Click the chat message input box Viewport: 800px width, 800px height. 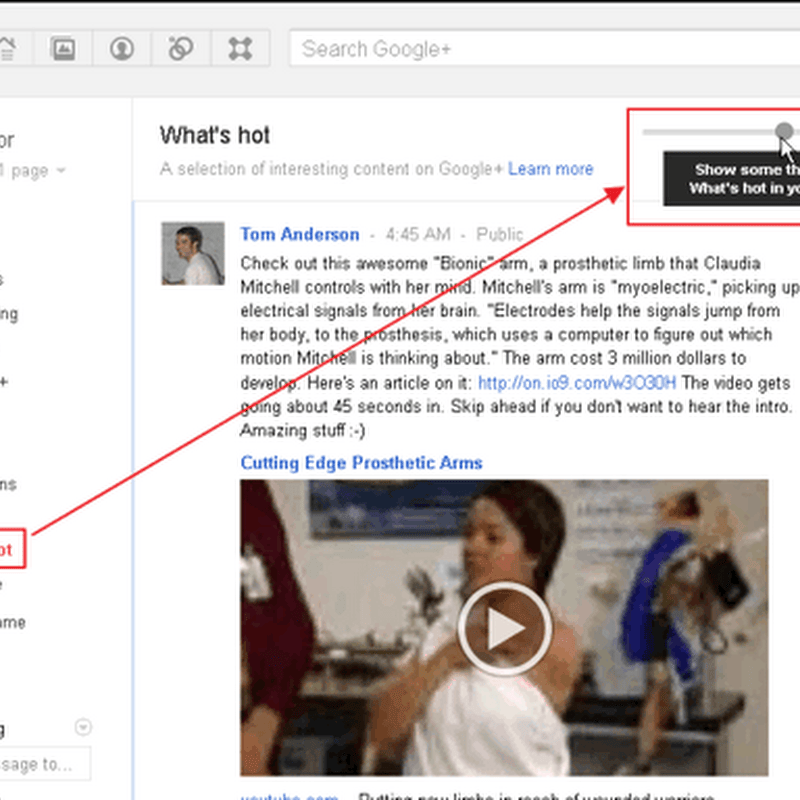point(45,764)
